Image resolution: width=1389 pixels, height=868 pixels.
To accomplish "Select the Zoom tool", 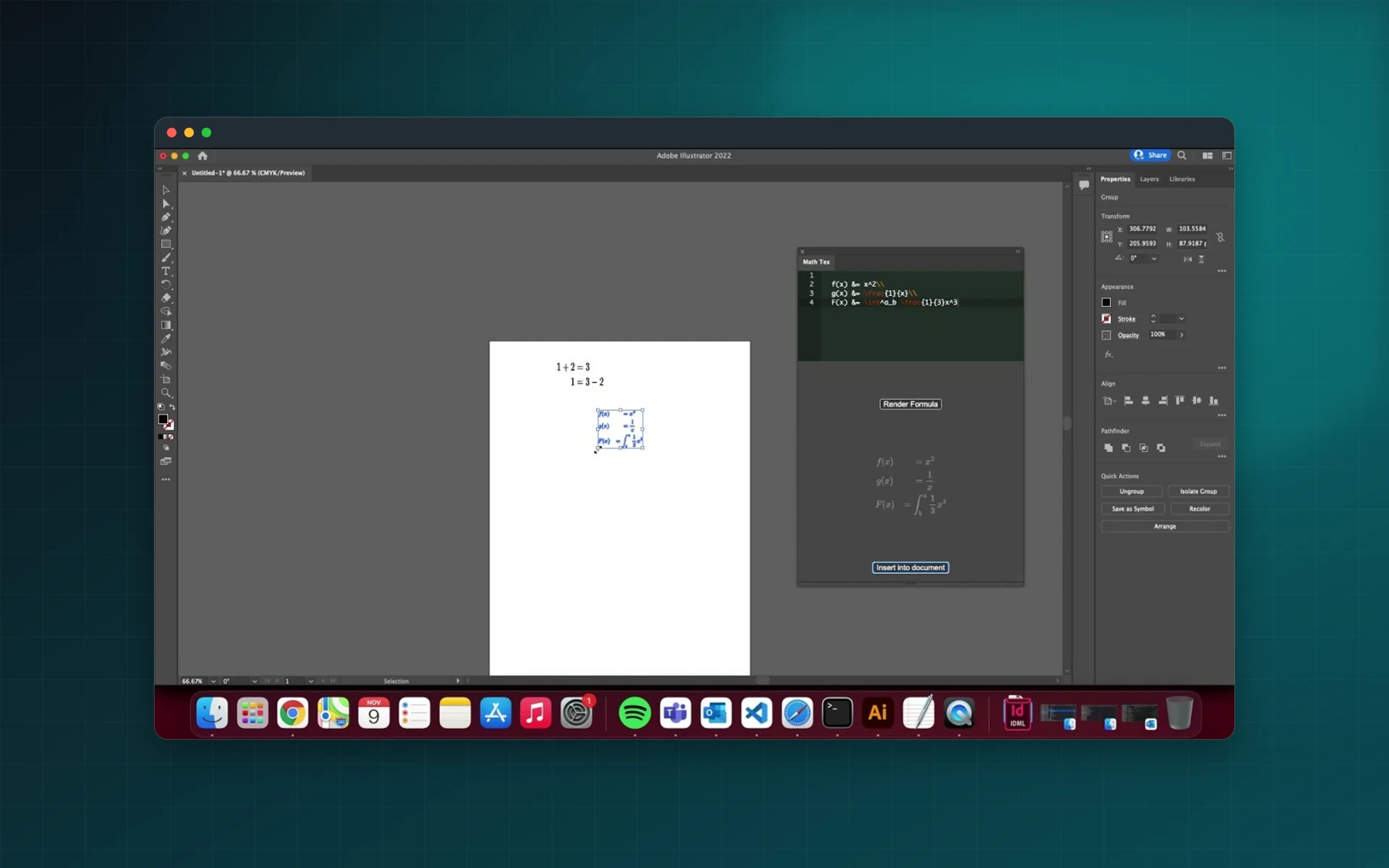I will tap(166, 393).
